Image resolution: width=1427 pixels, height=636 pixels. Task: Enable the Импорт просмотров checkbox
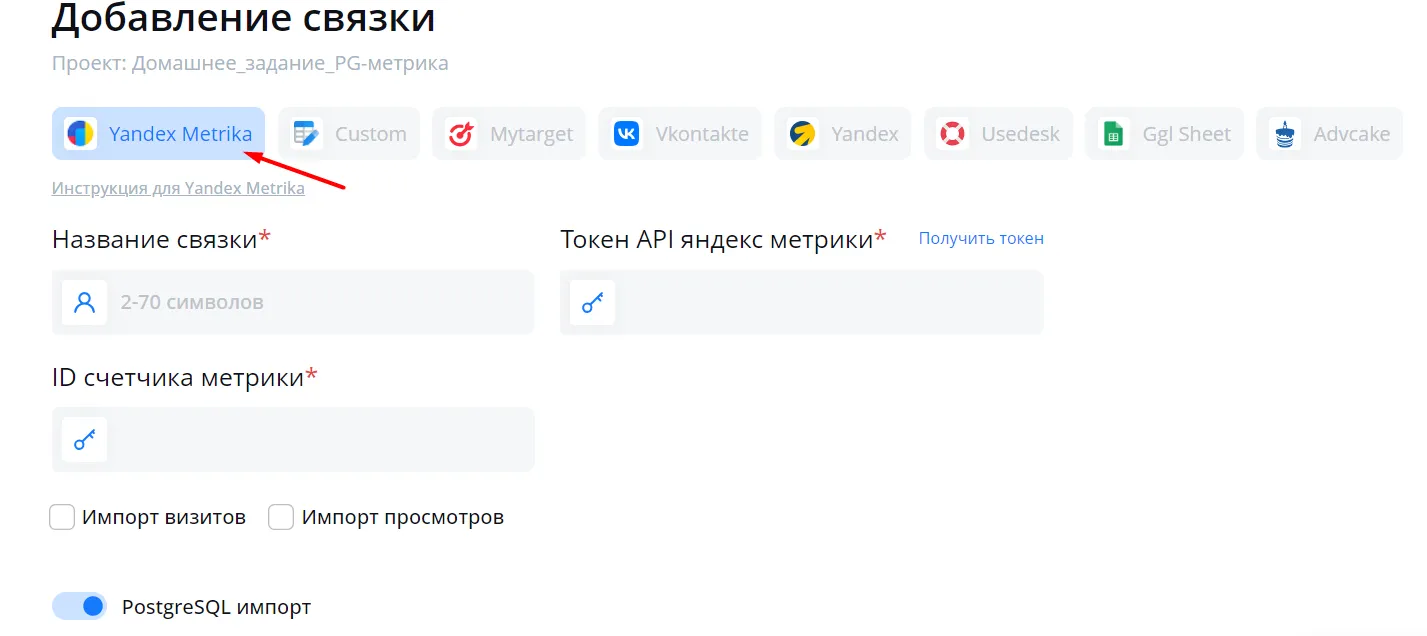281,517
